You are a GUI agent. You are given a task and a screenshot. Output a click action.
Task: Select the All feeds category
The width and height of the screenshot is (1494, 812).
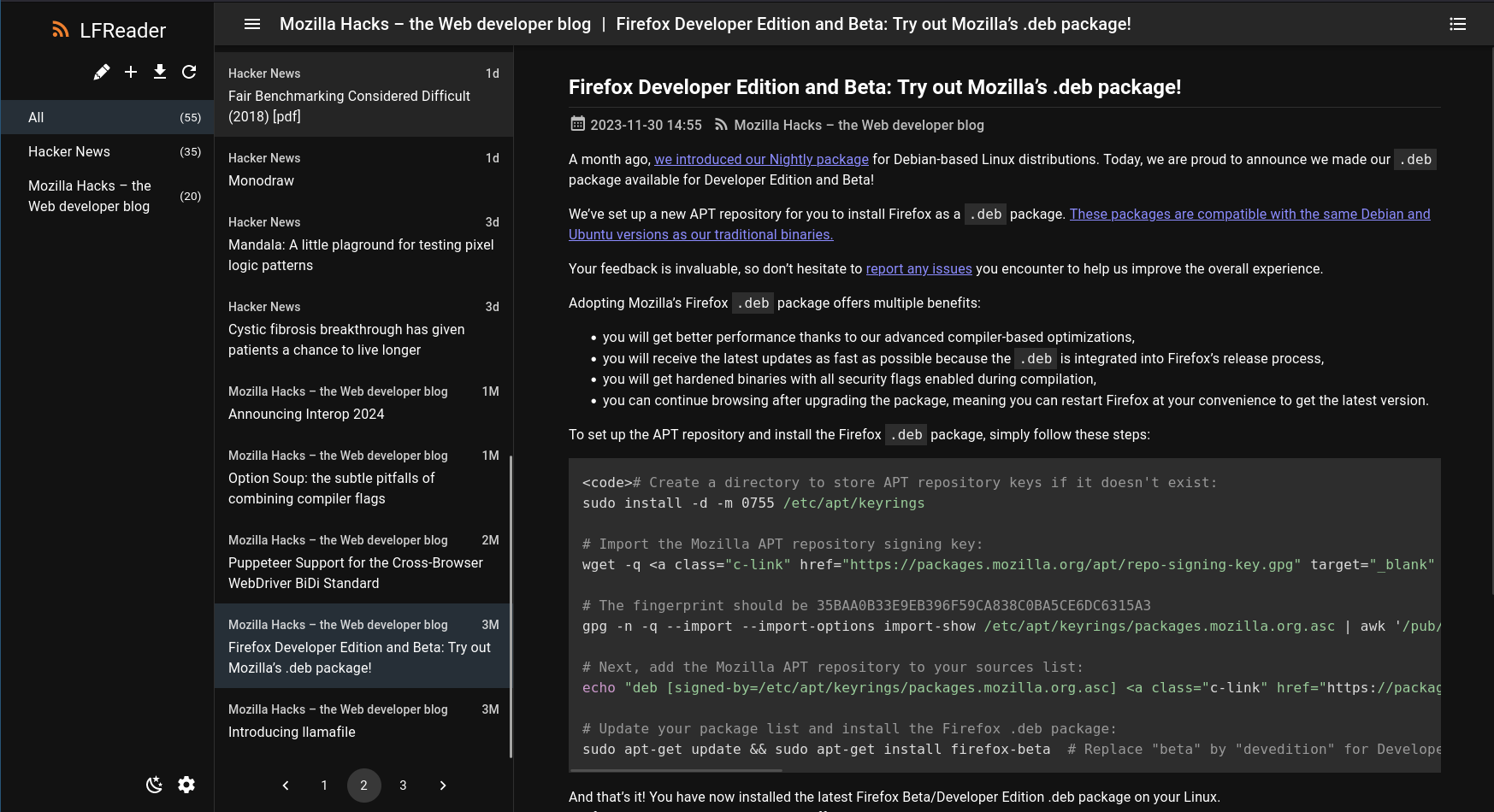(107, 117)
